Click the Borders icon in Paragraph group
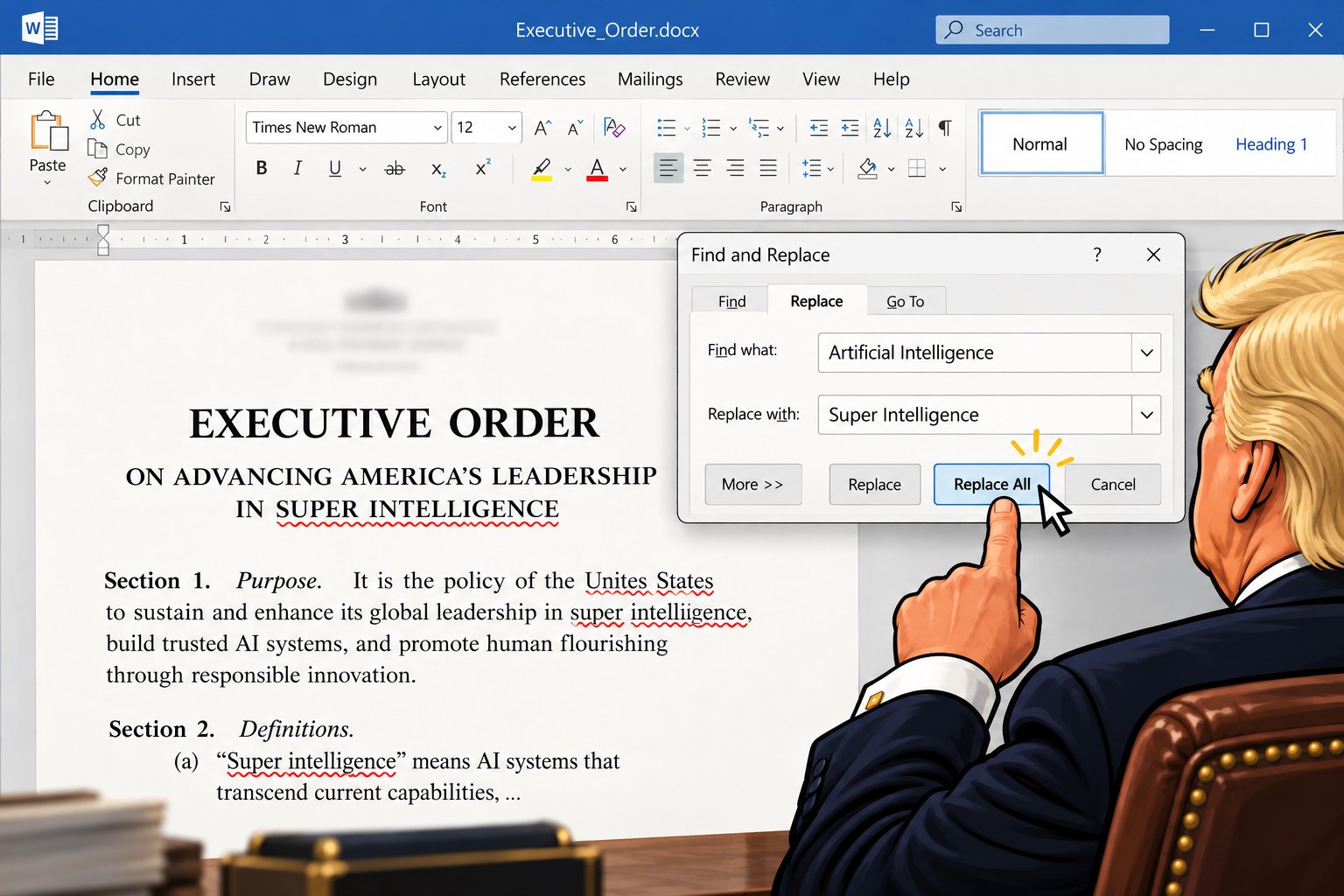Screen dimensions: 1344x896 coord(917,168)
